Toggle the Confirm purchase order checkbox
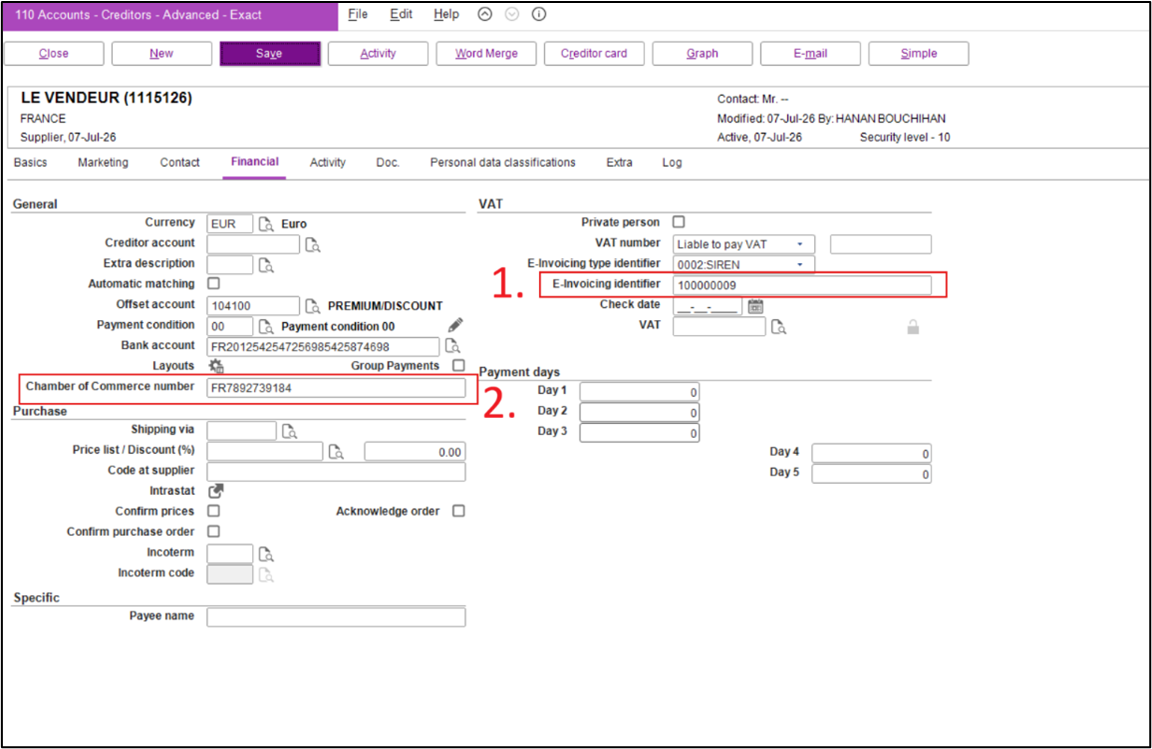 [214, 531]
